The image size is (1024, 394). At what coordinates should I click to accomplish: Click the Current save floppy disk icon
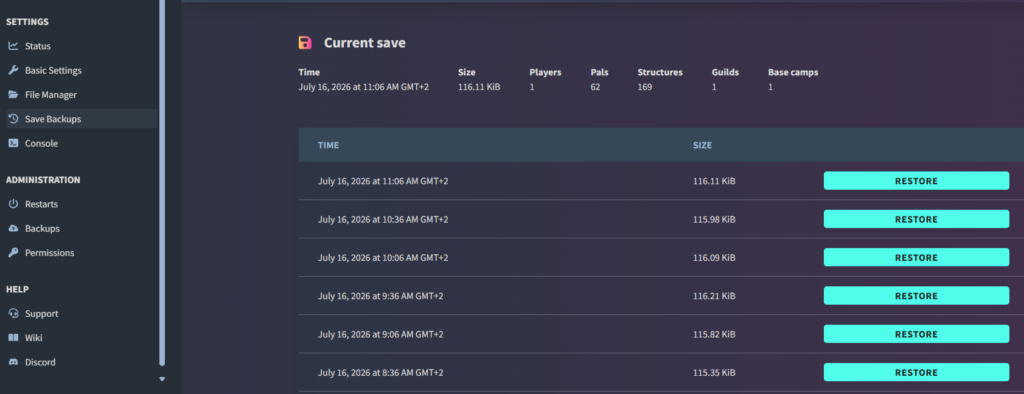305,43
